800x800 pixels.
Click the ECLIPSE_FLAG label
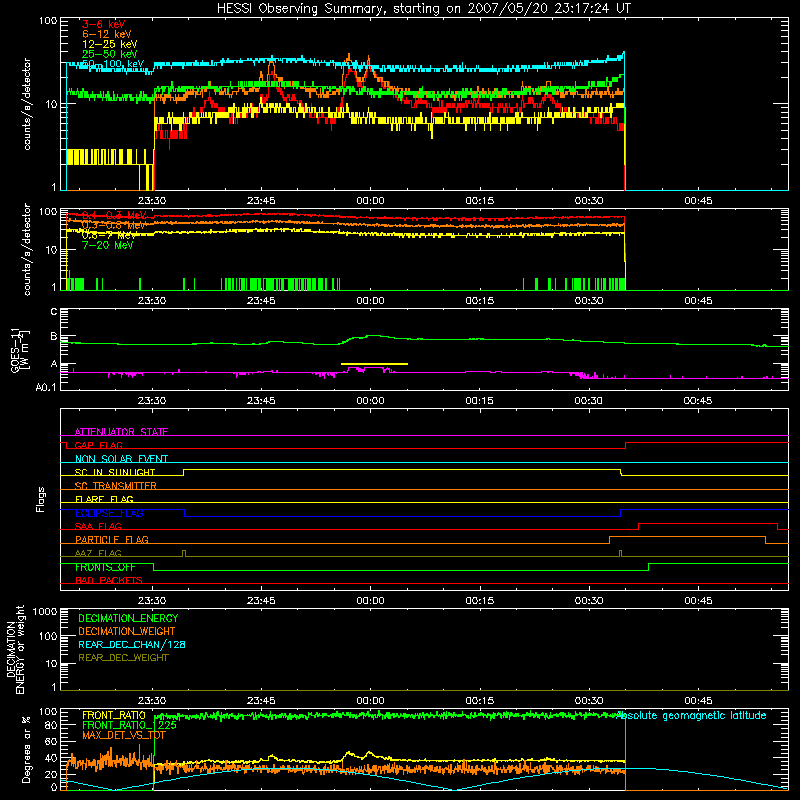tap(109, 513)
